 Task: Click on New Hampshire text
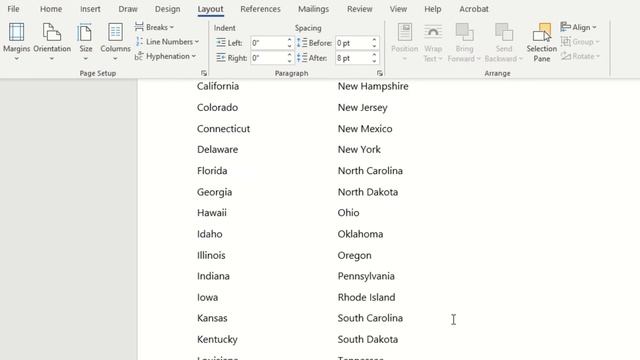373,86
